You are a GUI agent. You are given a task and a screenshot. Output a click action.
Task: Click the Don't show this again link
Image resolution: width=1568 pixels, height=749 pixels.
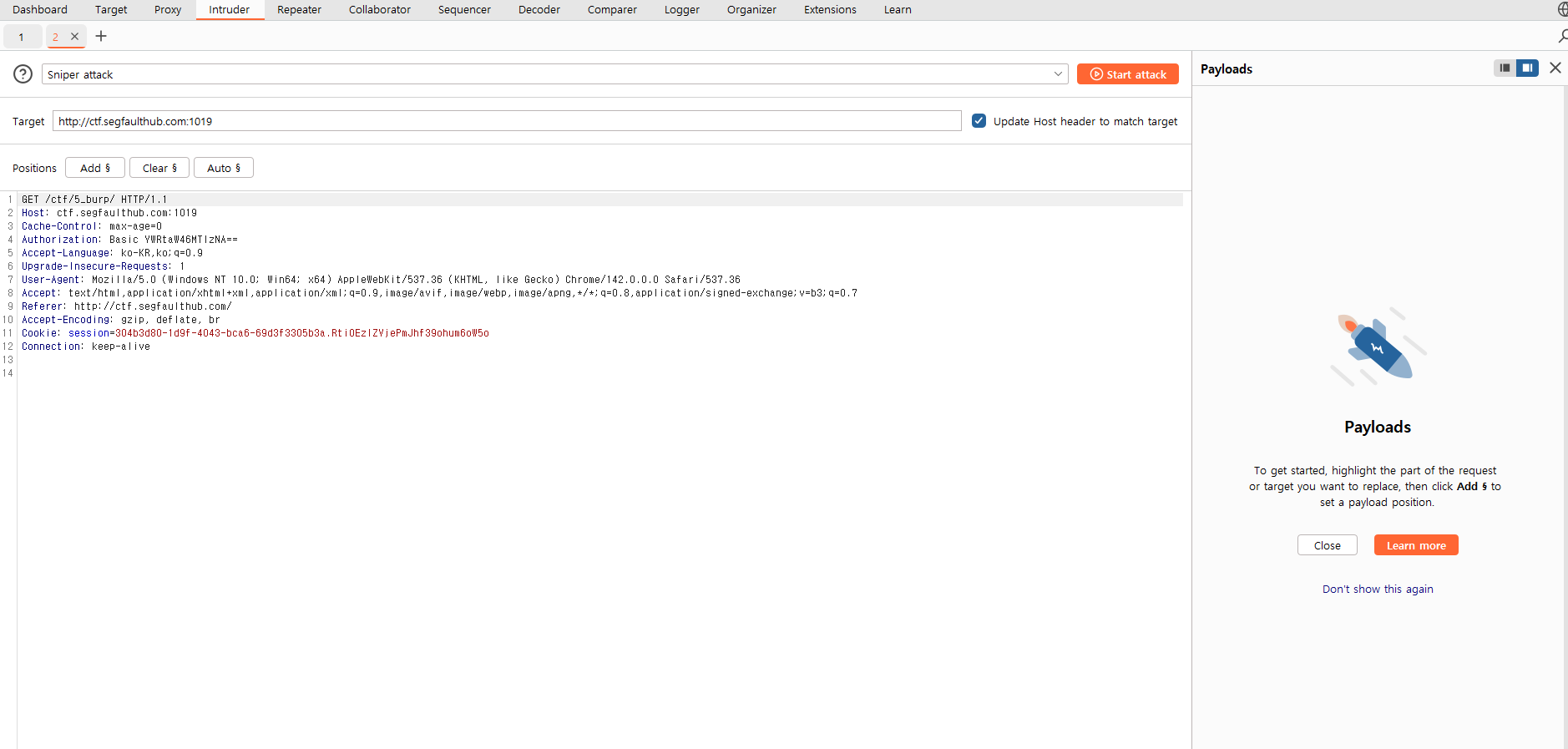click(x=1378, y=590)
